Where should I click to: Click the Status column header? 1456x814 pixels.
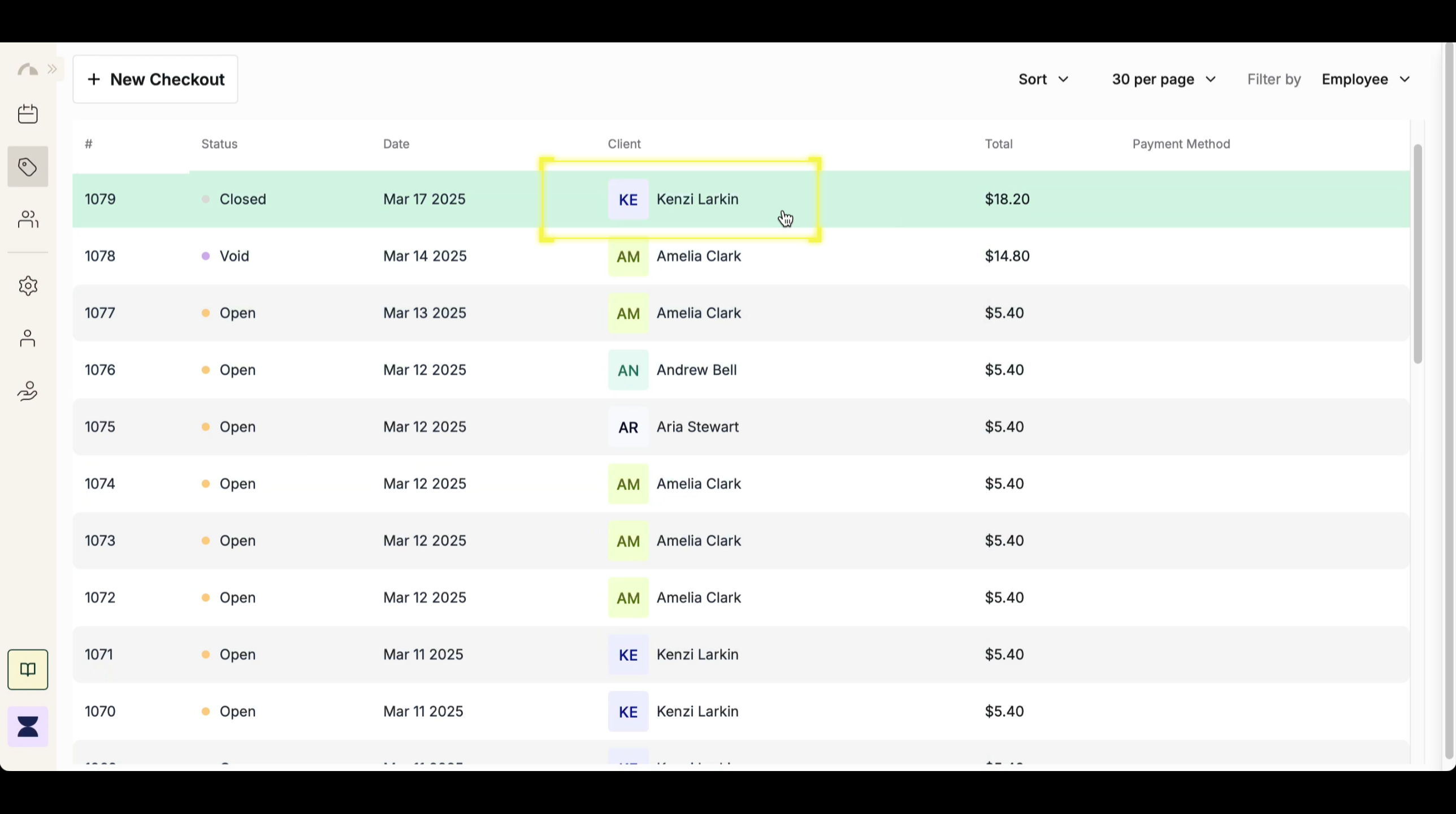[219, 144]
